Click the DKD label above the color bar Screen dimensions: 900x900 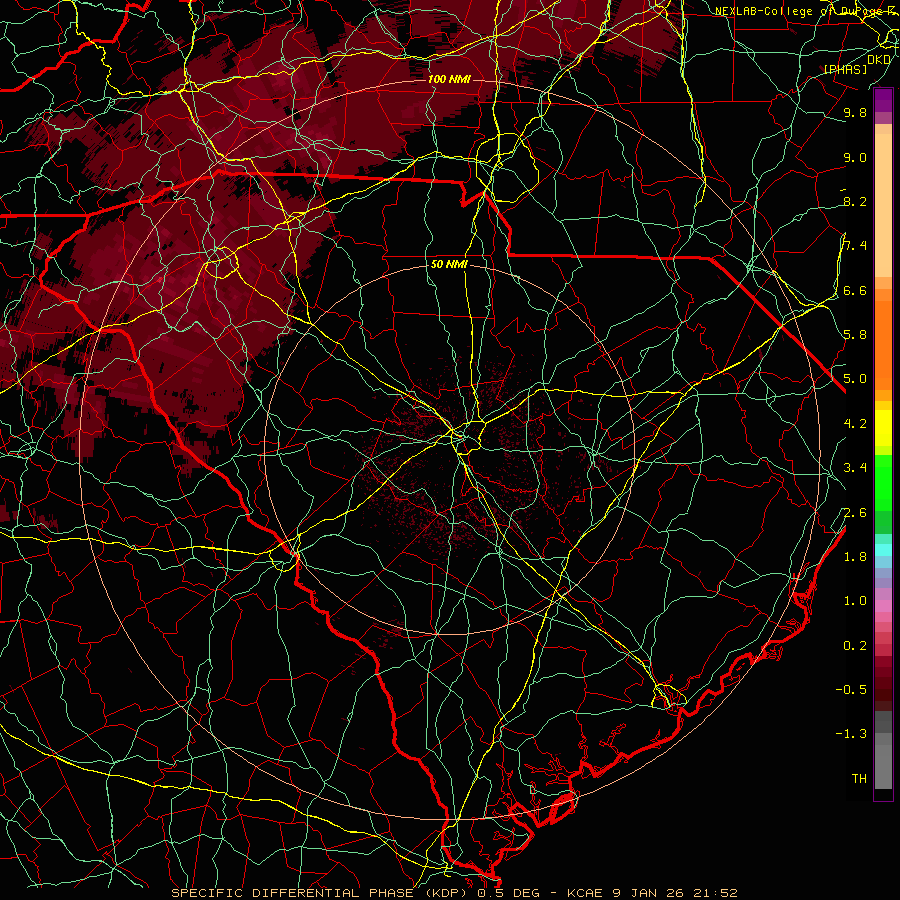(879, 60)
